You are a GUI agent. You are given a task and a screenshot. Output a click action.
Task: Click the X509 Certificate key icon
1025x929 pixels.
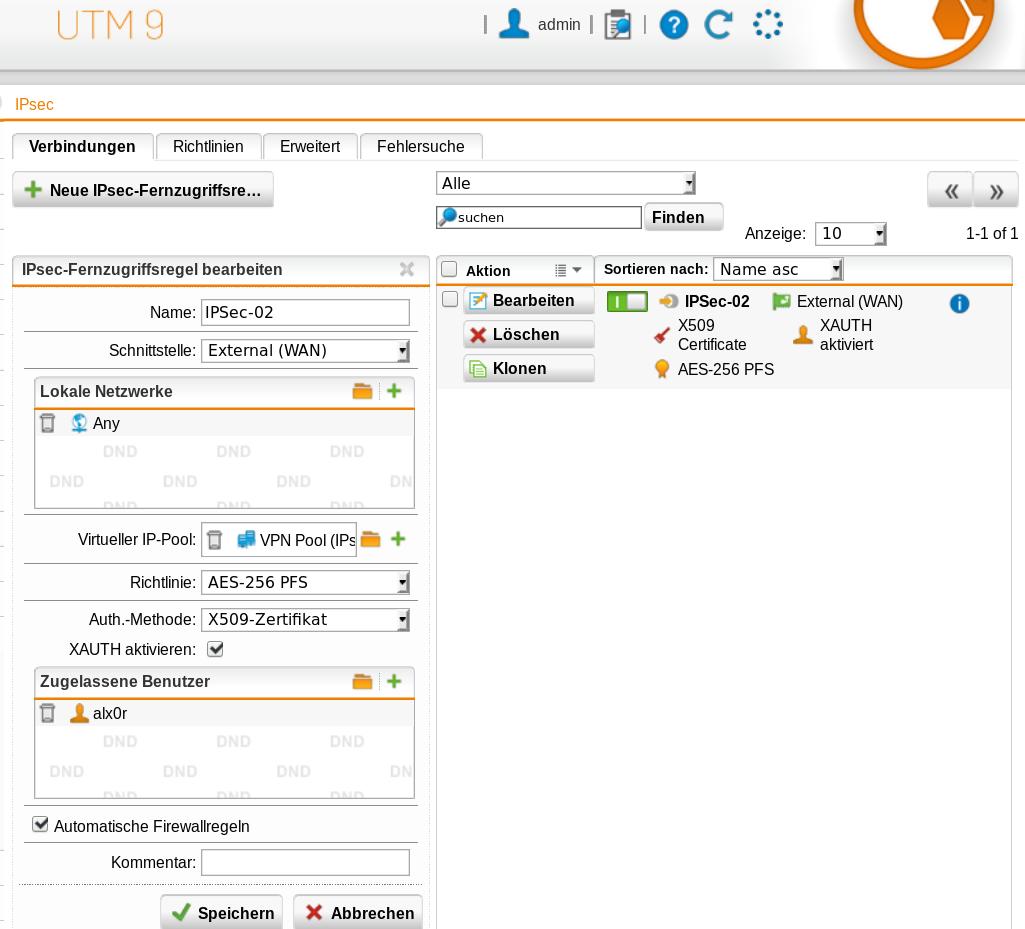662,335
